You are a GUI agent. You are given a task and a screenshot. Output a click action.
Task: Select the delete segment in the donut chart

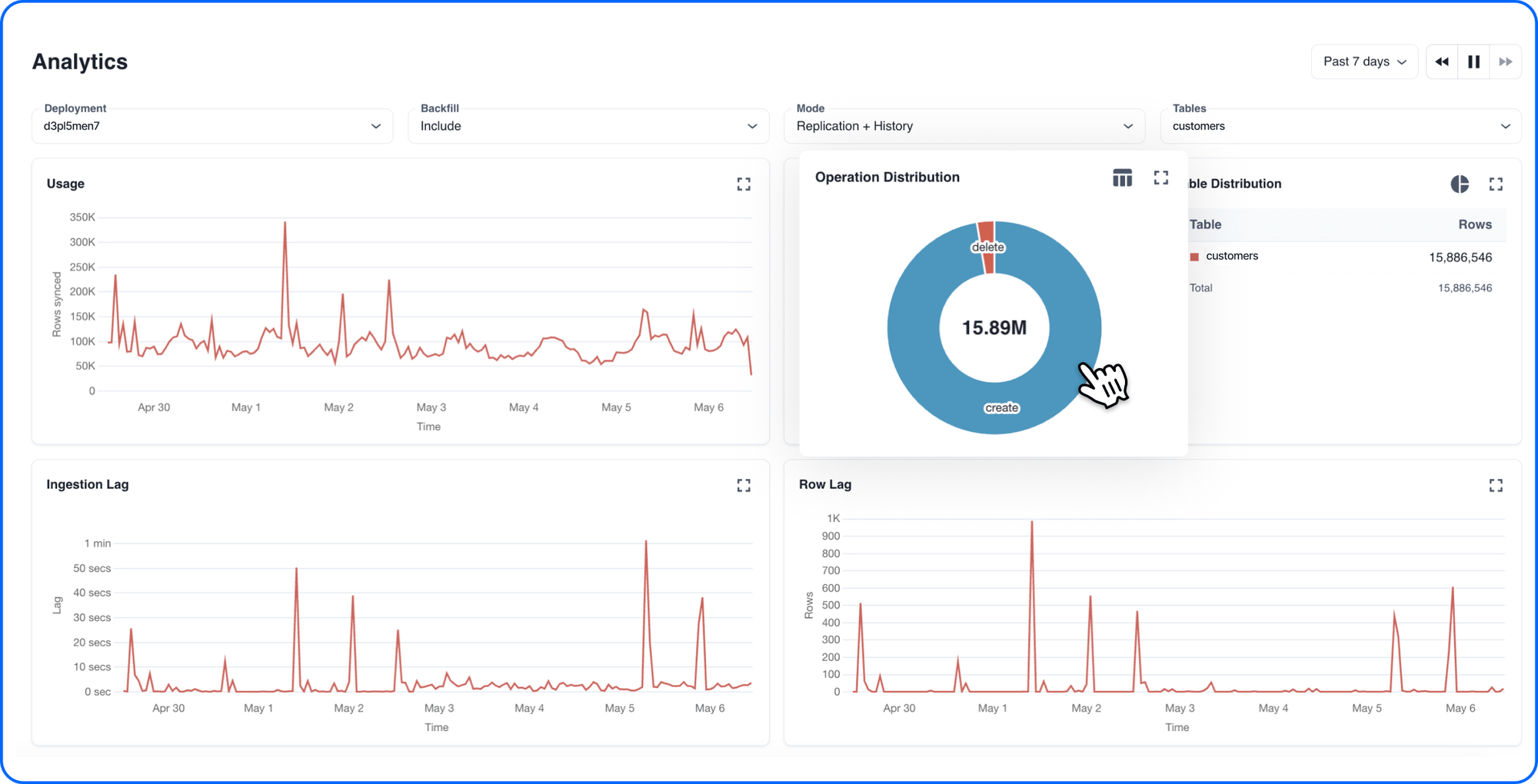[x=988, y=231]
